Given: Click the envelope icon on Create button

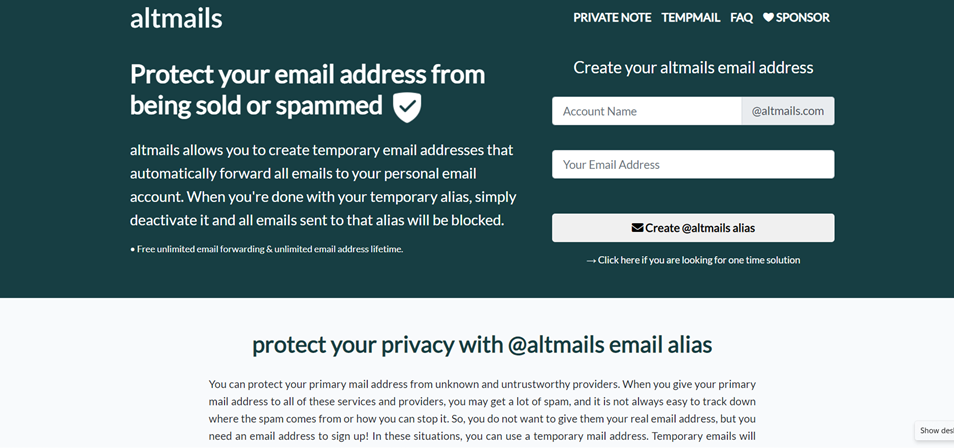Looking at the screenshot, I should pyautogui.click(x=637, y=228).
